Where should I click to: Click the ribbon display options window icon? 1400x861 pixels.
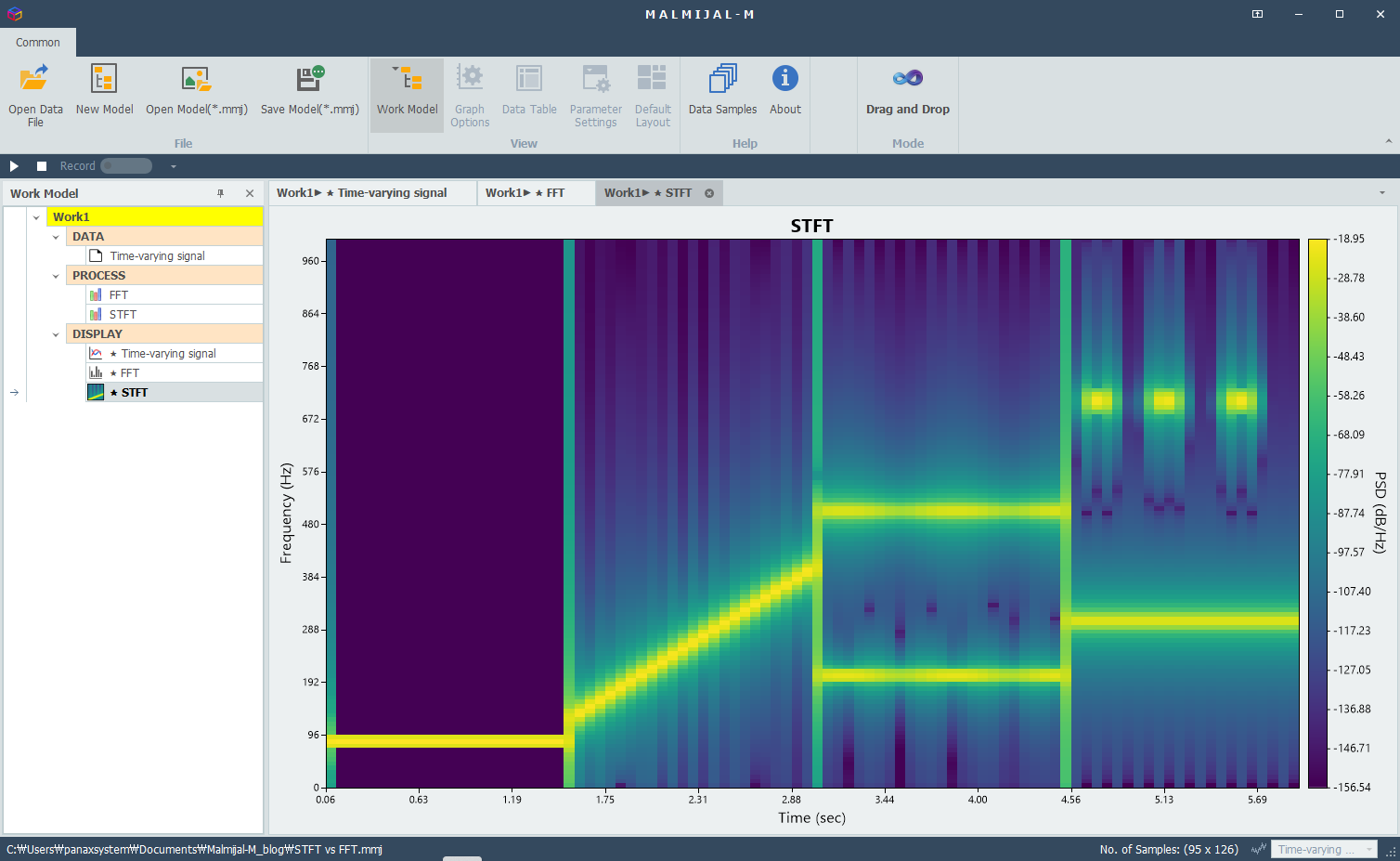1257,14
